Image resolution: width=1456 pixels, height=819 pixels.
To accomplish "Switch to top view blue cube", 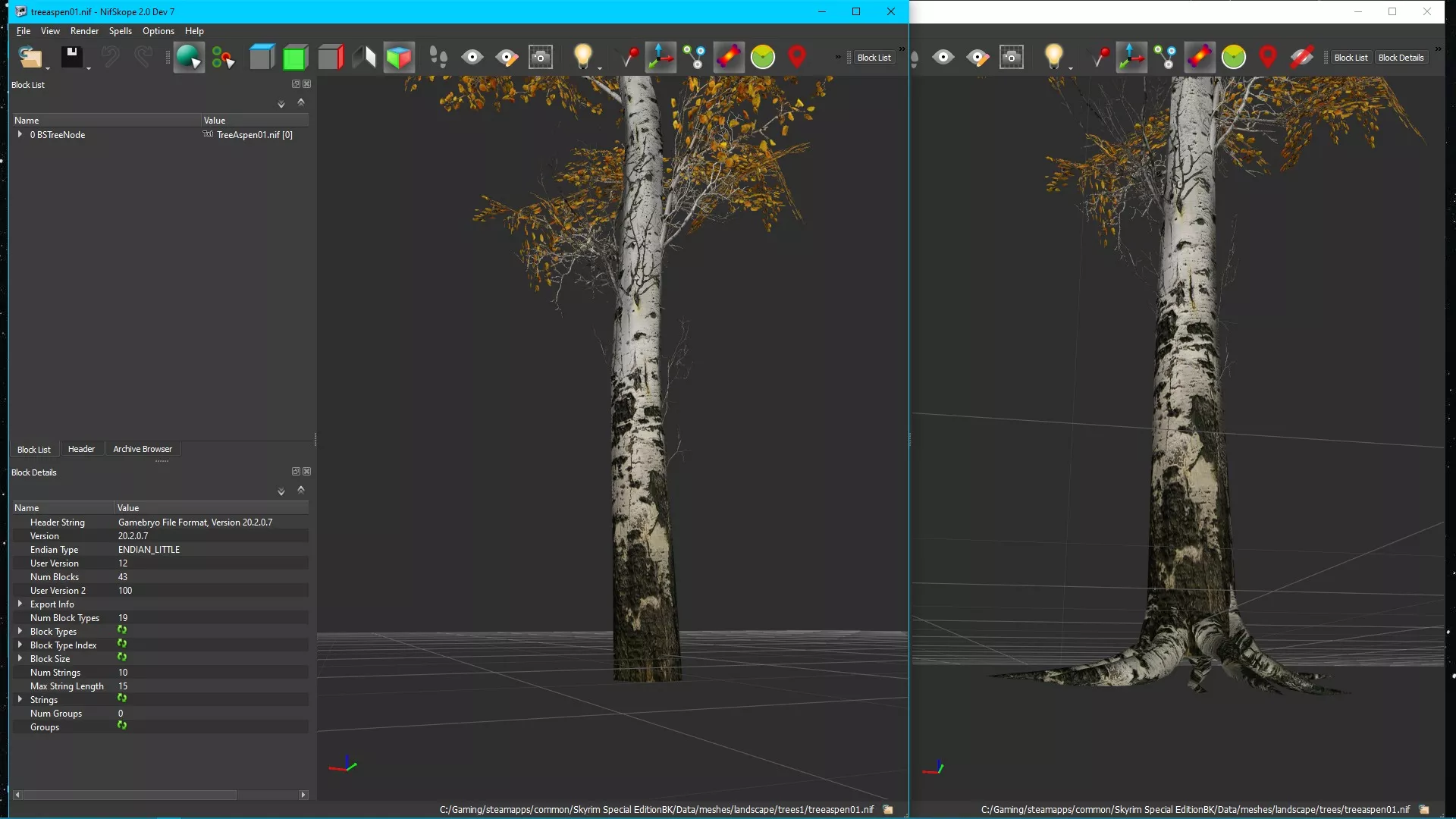I will click(262, 57).
